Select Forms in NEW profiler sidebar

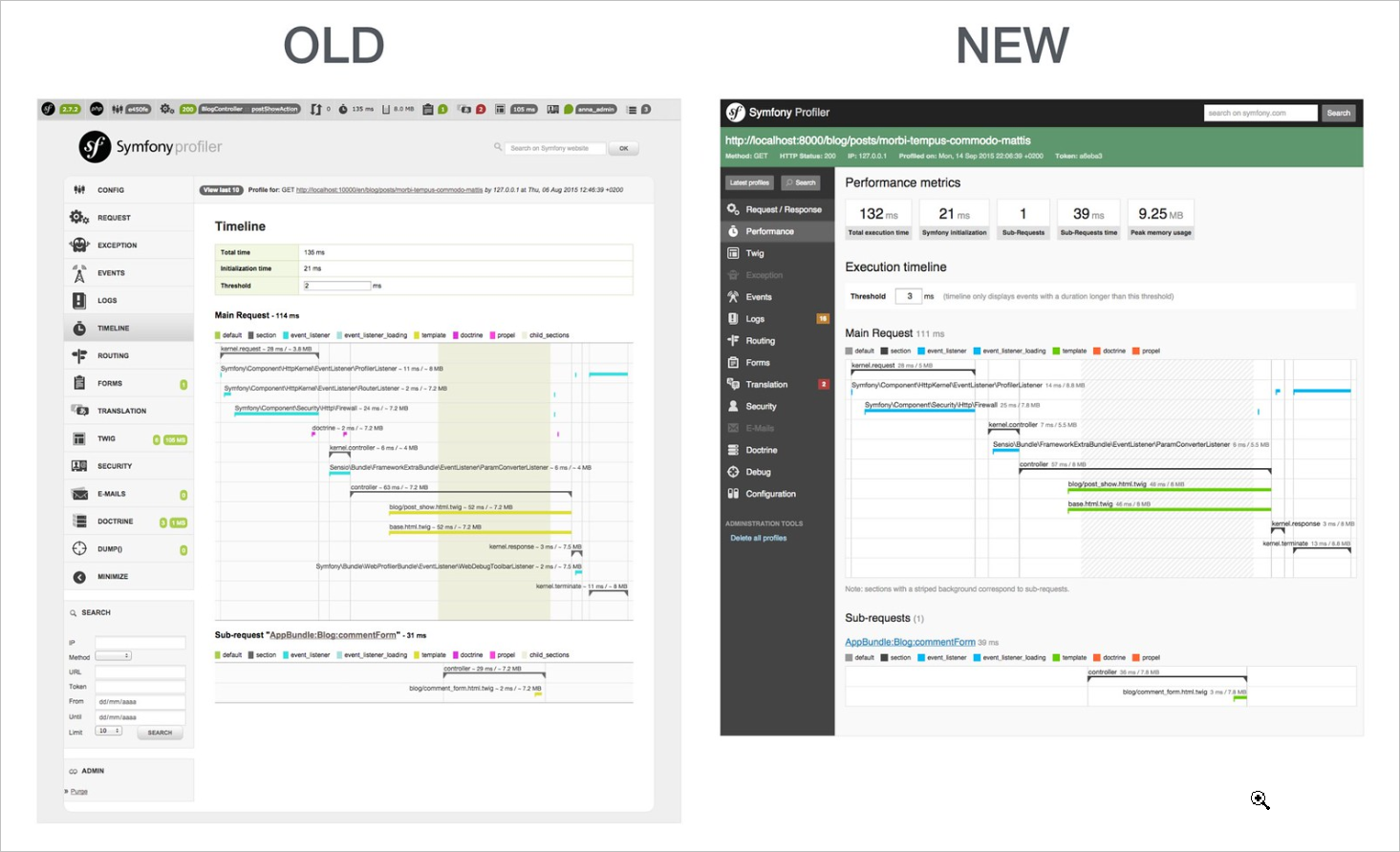pos(778,363)
